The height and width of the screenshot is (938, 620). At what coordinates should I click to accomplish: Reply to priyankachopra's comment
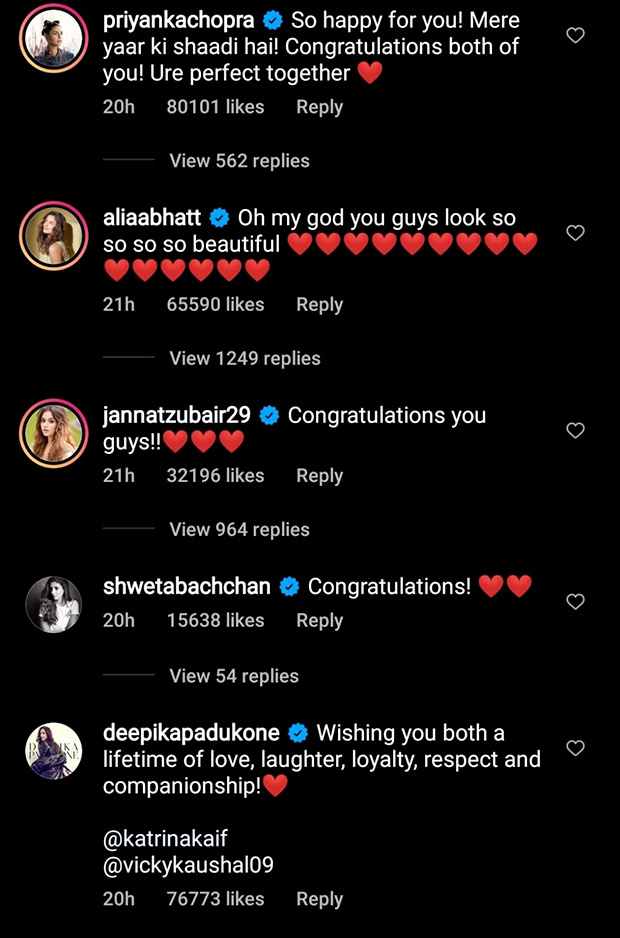tap(319, 107)
